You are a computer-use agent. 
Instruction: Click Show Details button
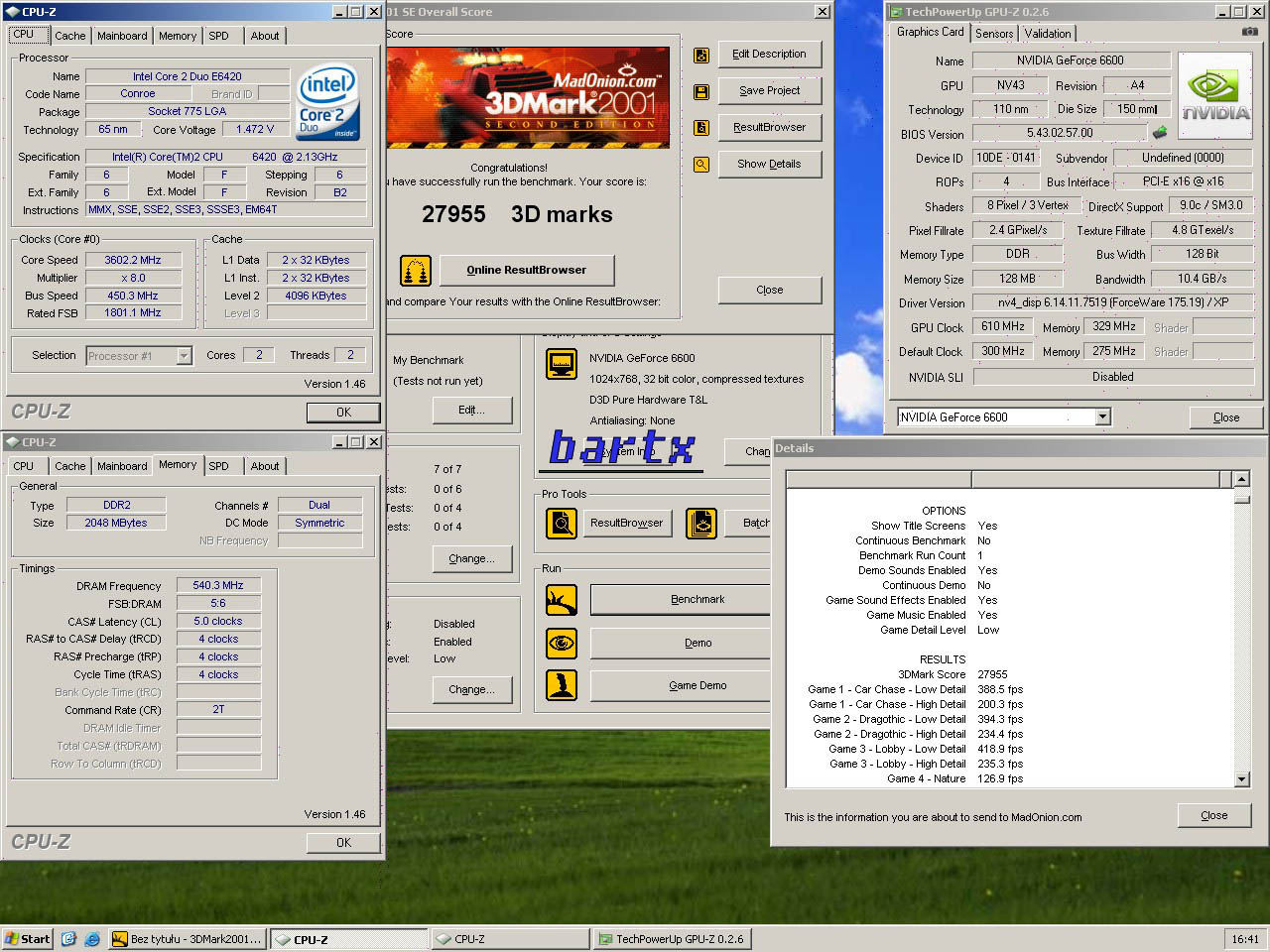tap(769, 165)
